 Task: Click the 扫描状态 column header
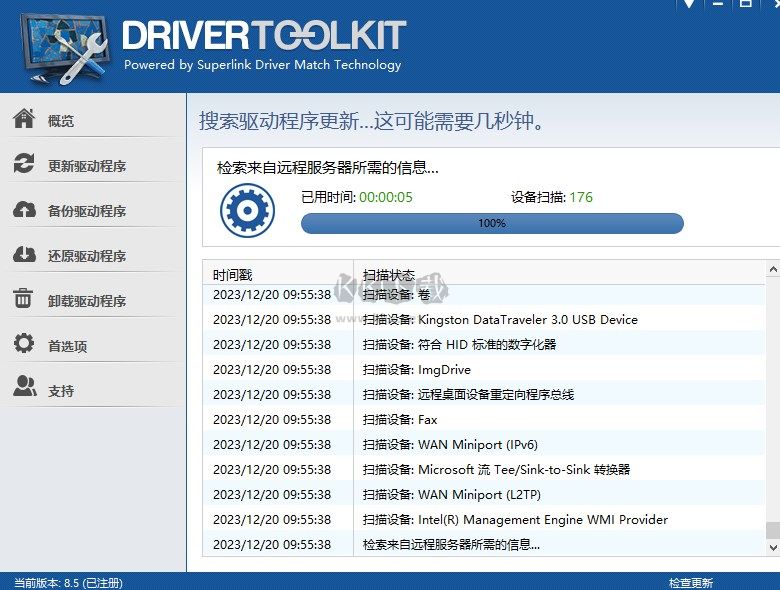[559, 275]
